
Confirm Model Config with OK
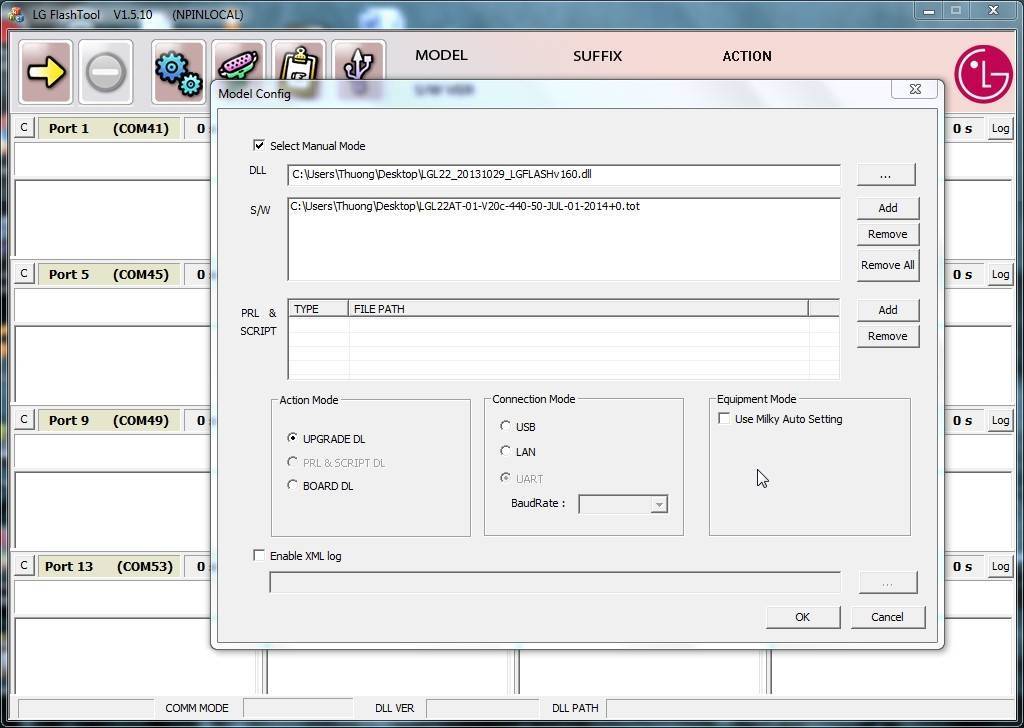point(803,617)
